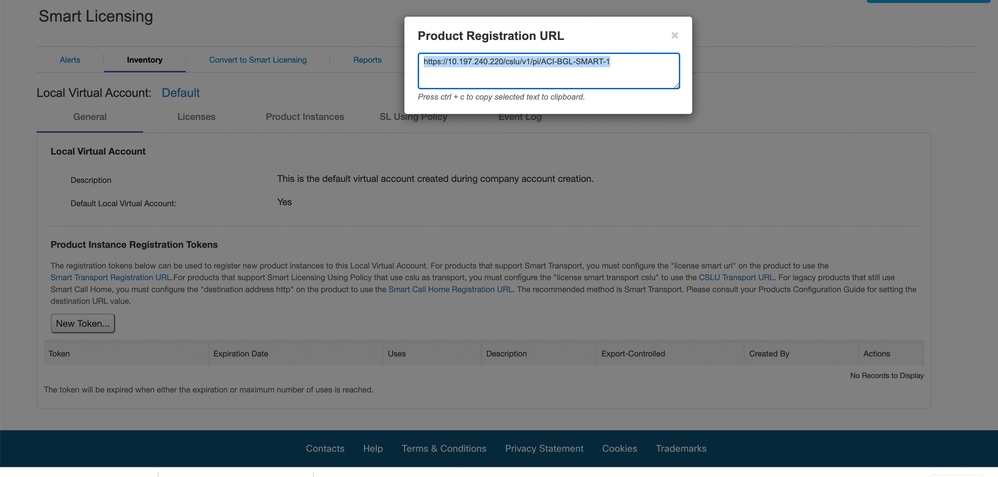This screenshot has width=998, height=477.
Task: Select the Inventory tab
Action: click(144, 60)
